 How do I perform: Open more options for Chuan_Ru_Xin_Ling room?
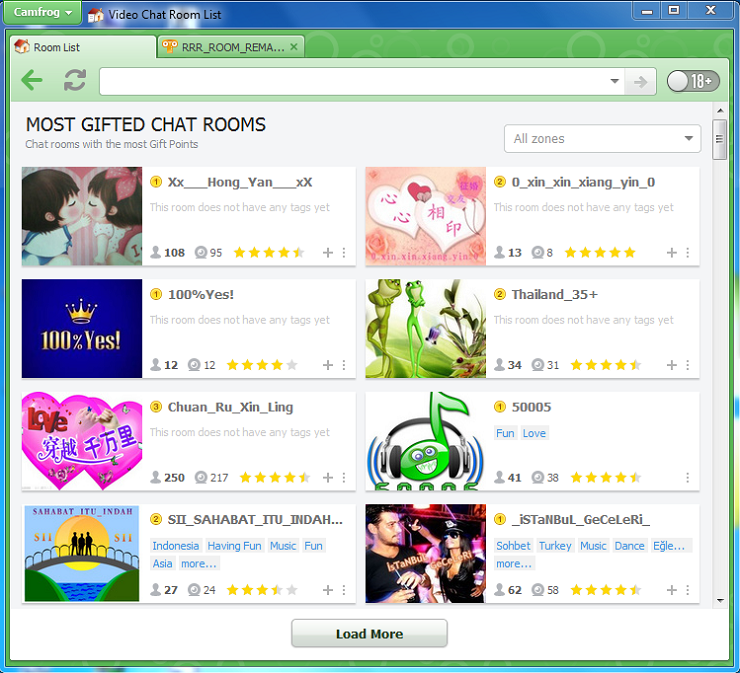pos(344,478)
